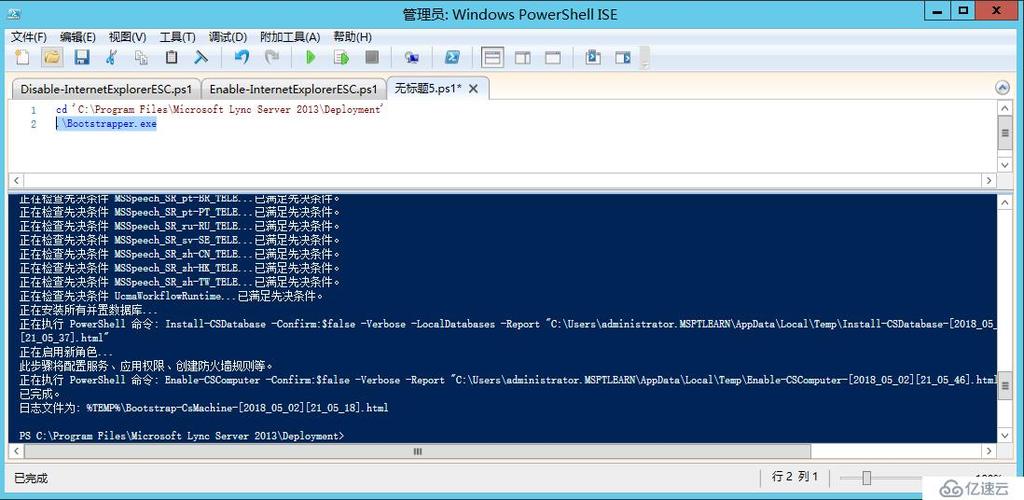The height and width of the screenshot is (500, 1024).
Task: Copy selection using the copy icon
Action: pyautogui.click(x=141, y=57)
